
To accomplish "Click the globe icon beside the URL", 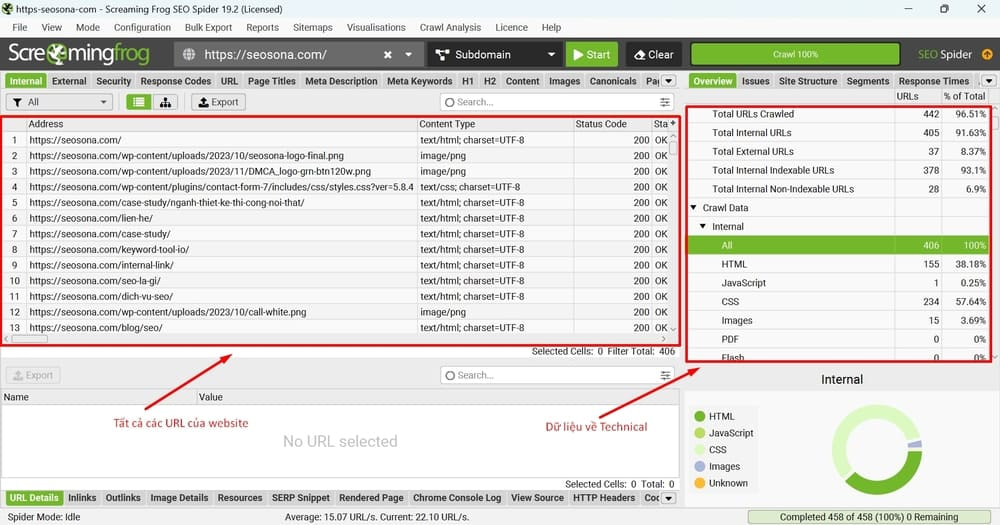I will click(189, 54).
